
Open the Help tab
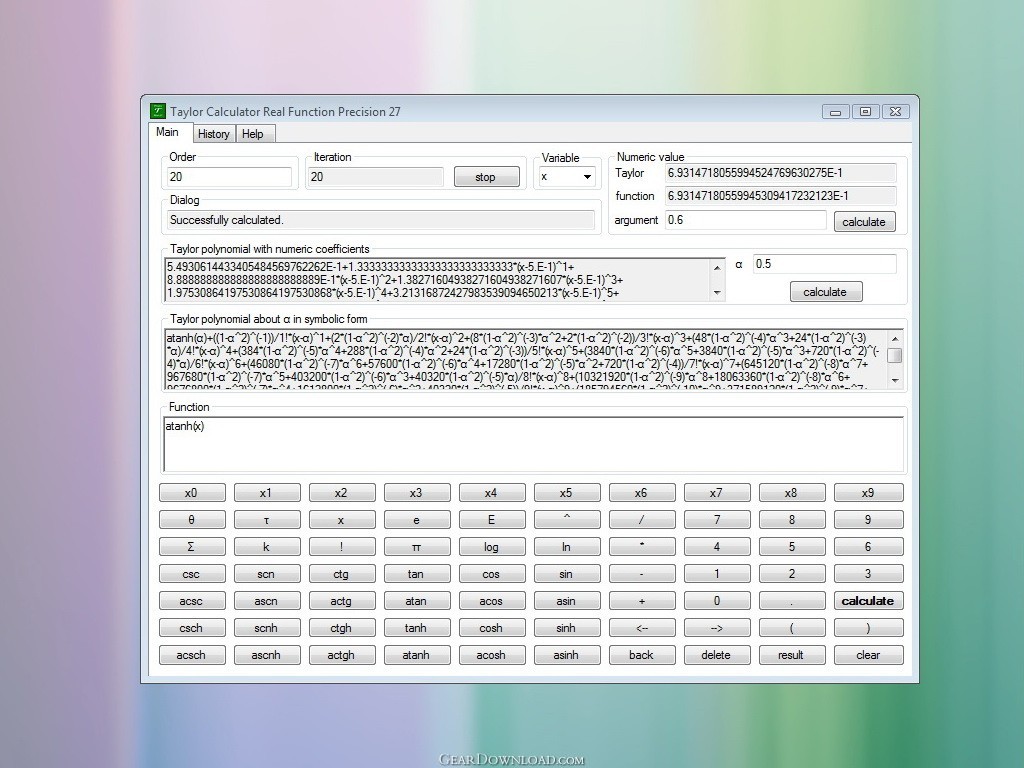[253, 134]
